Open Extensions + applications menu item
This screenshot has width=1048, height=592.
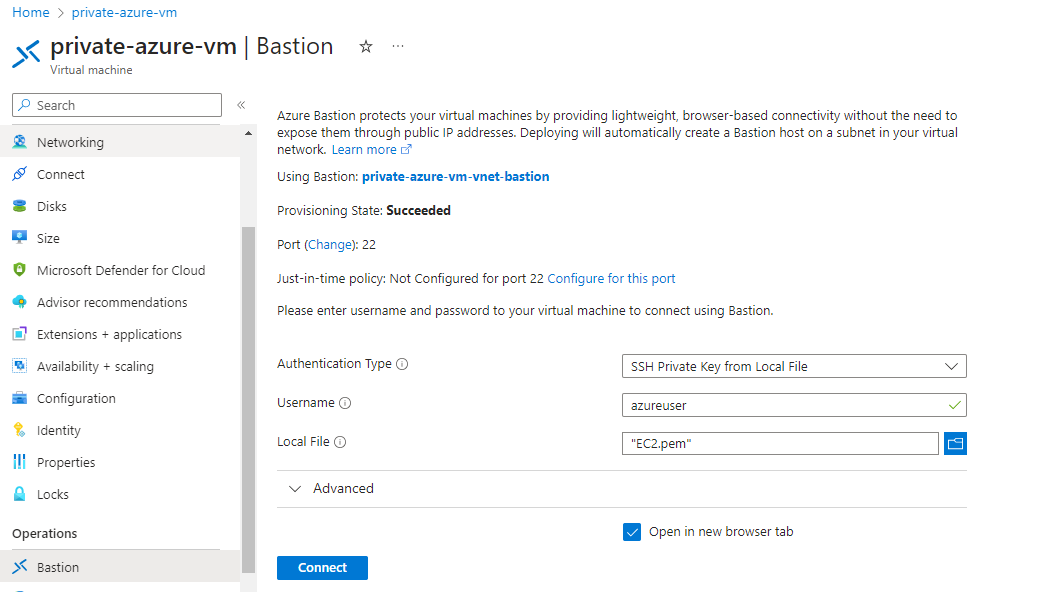(109, 334)
